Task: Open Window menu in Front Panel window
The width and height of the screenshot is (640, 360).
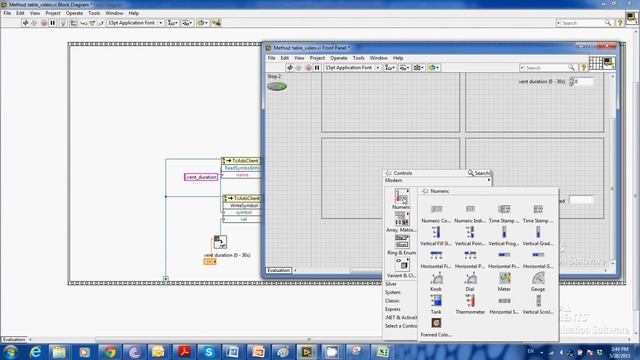Action: pyautogui.click(x=378, y=58)
